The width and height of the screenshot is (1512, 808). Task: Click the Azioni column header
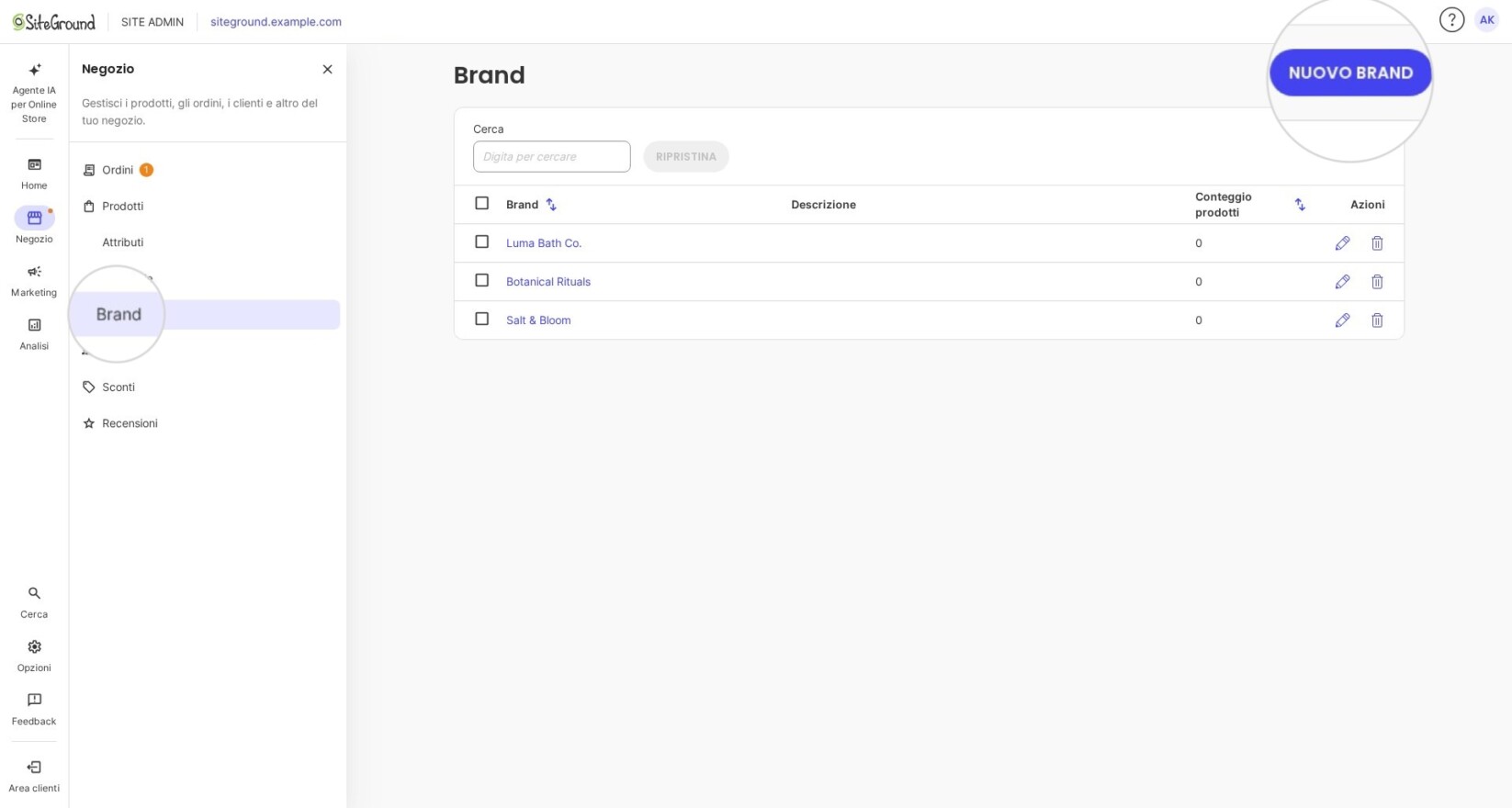pos(1368,205)
